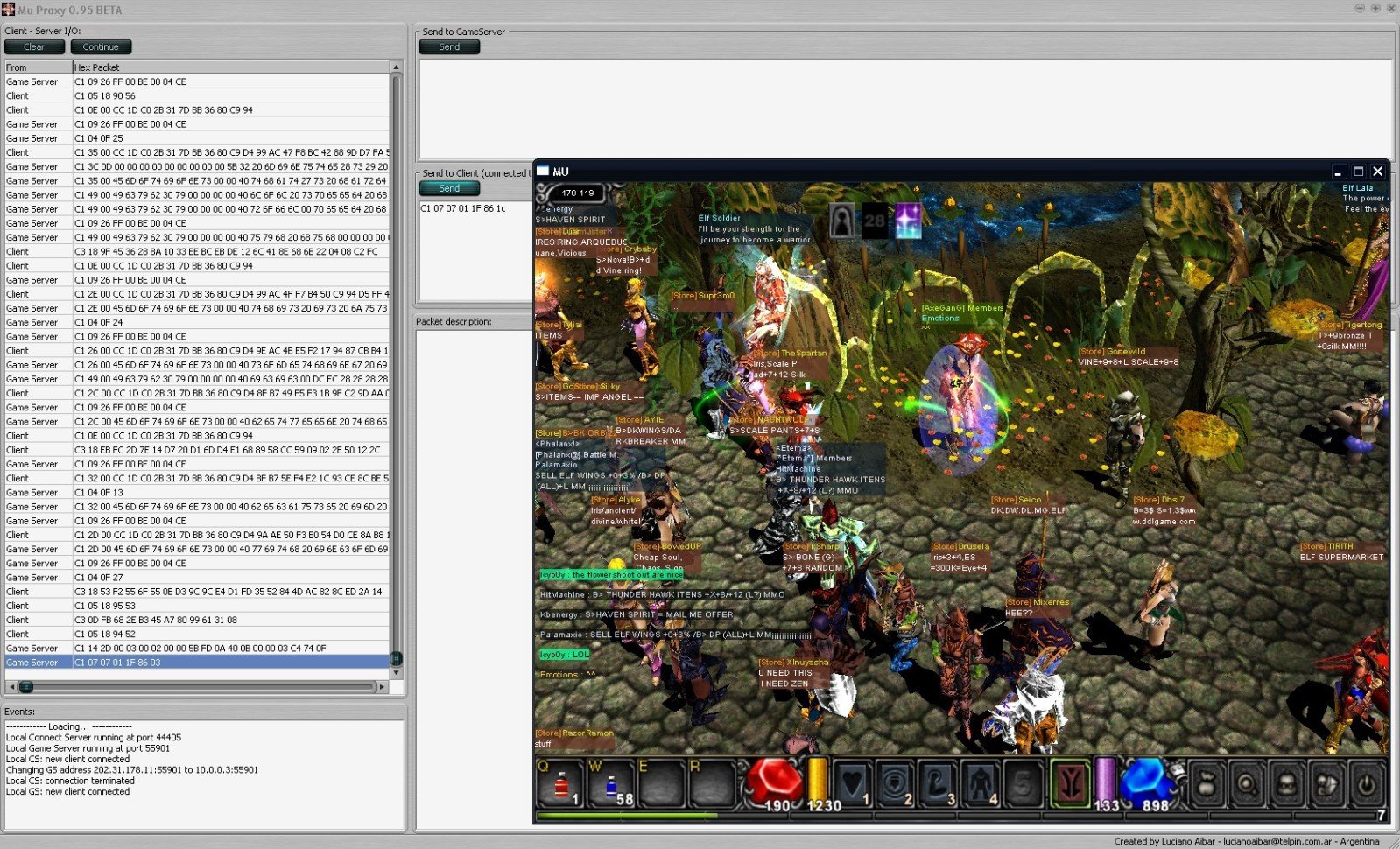Screen dimensions: 1400x849
Task: Activate the arm skill in slot 3
Action: pyautogui.click(x=938, y=782)
